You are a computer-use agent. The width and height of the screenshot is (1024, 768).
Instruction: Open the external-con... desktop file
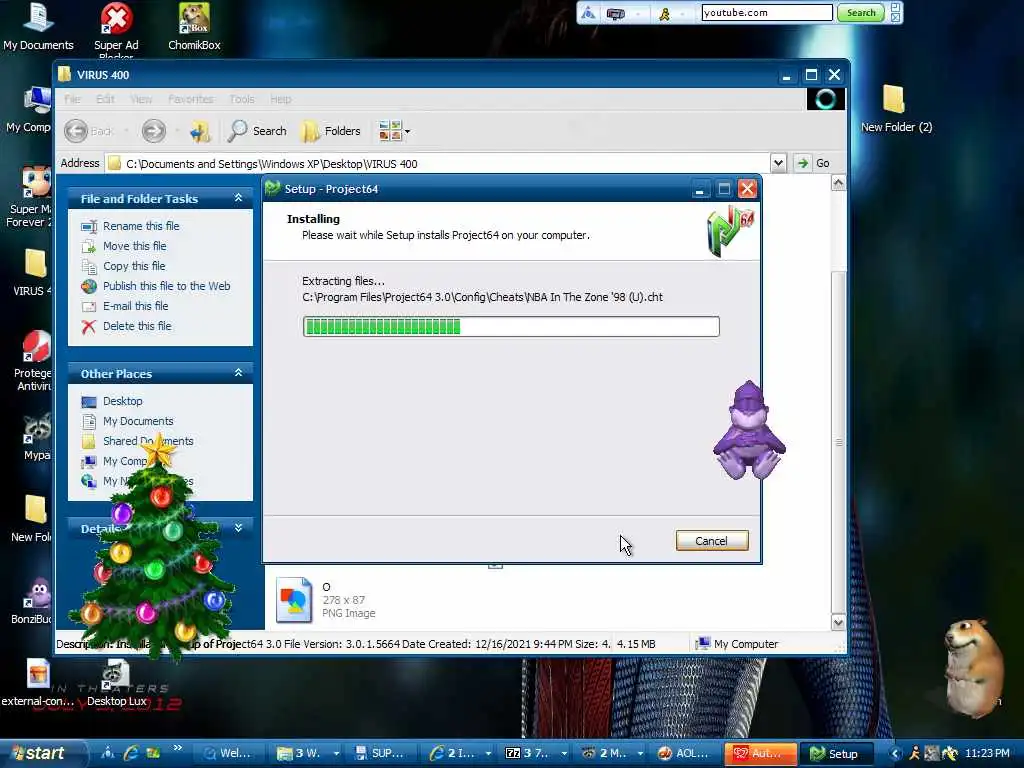coord(38,683)
